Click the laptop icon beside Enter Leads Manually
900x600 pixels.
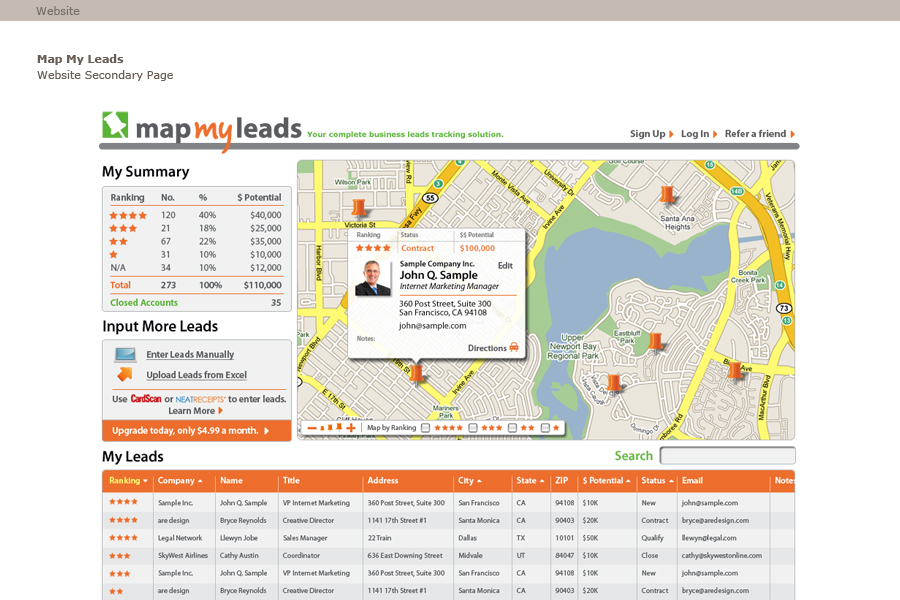[125, 354]
